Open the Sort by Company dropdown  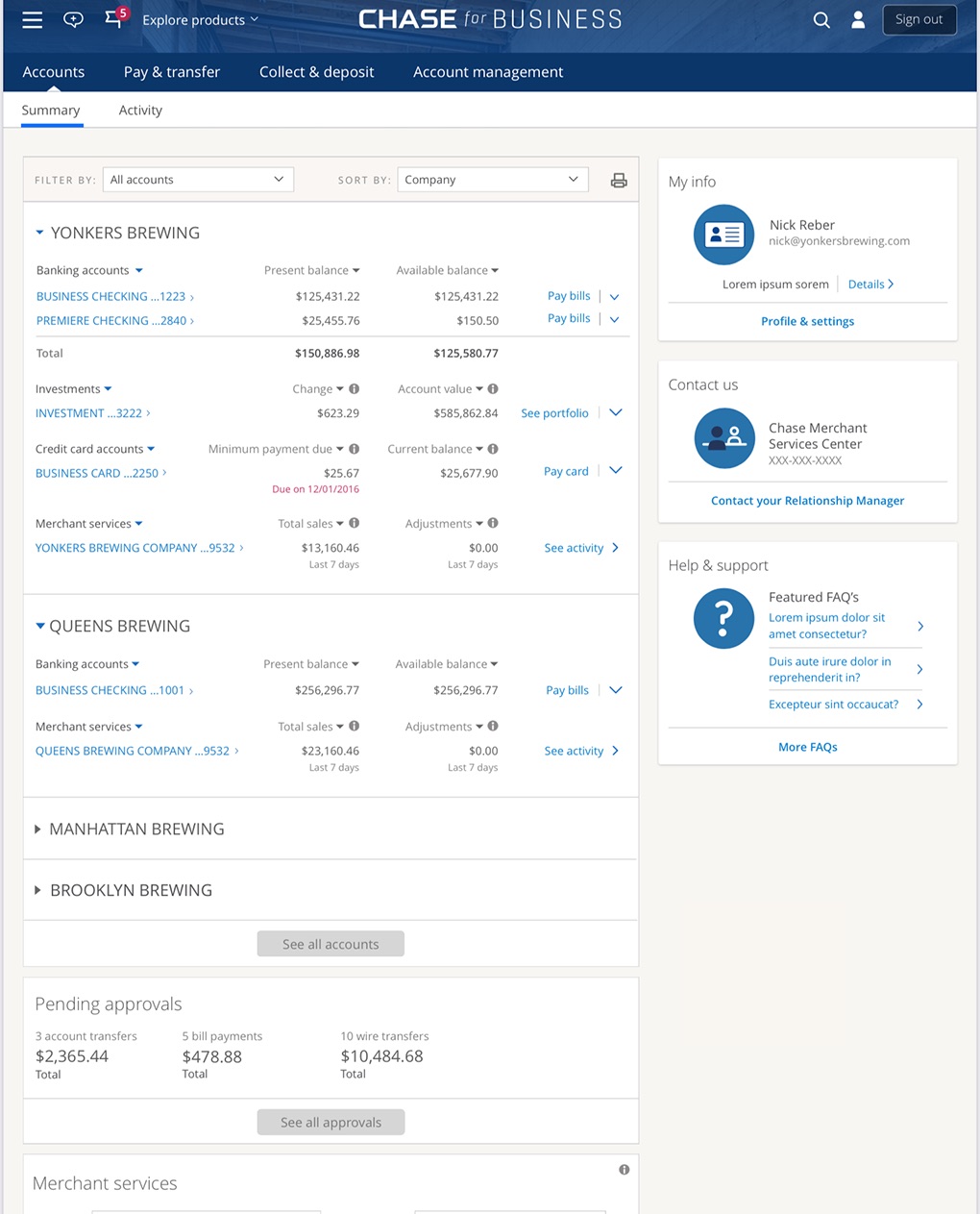(492, 180)
